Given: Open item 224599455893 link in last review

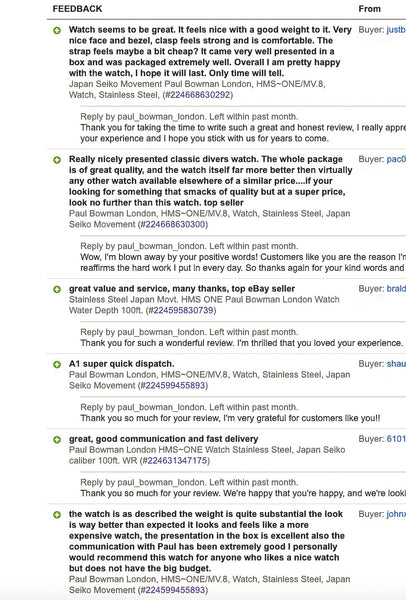Looking at the screenshot, I should tap(175, 590).
